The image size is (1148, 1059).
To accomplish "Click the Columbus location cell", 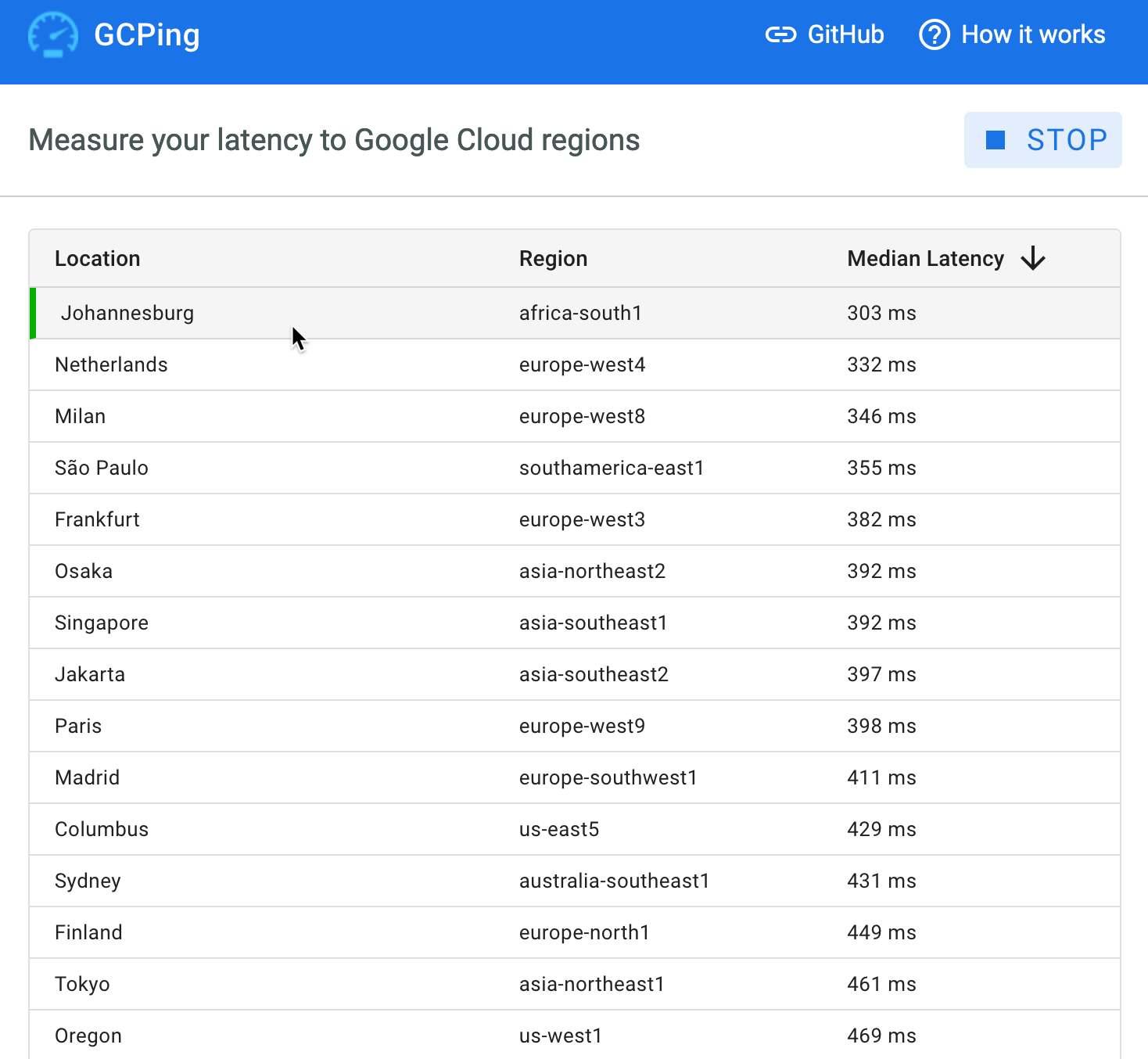I will [102, 829].
